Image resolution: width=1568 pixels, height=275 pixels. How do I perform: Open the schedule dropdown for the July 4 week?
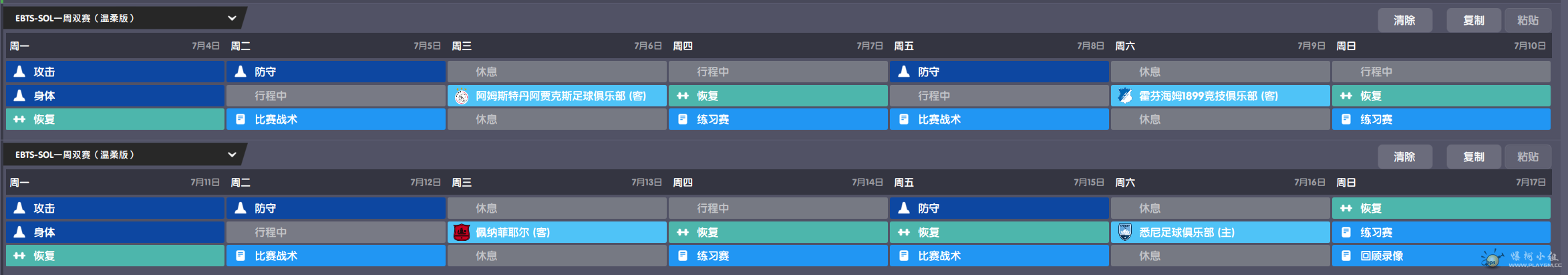(232, 18)
